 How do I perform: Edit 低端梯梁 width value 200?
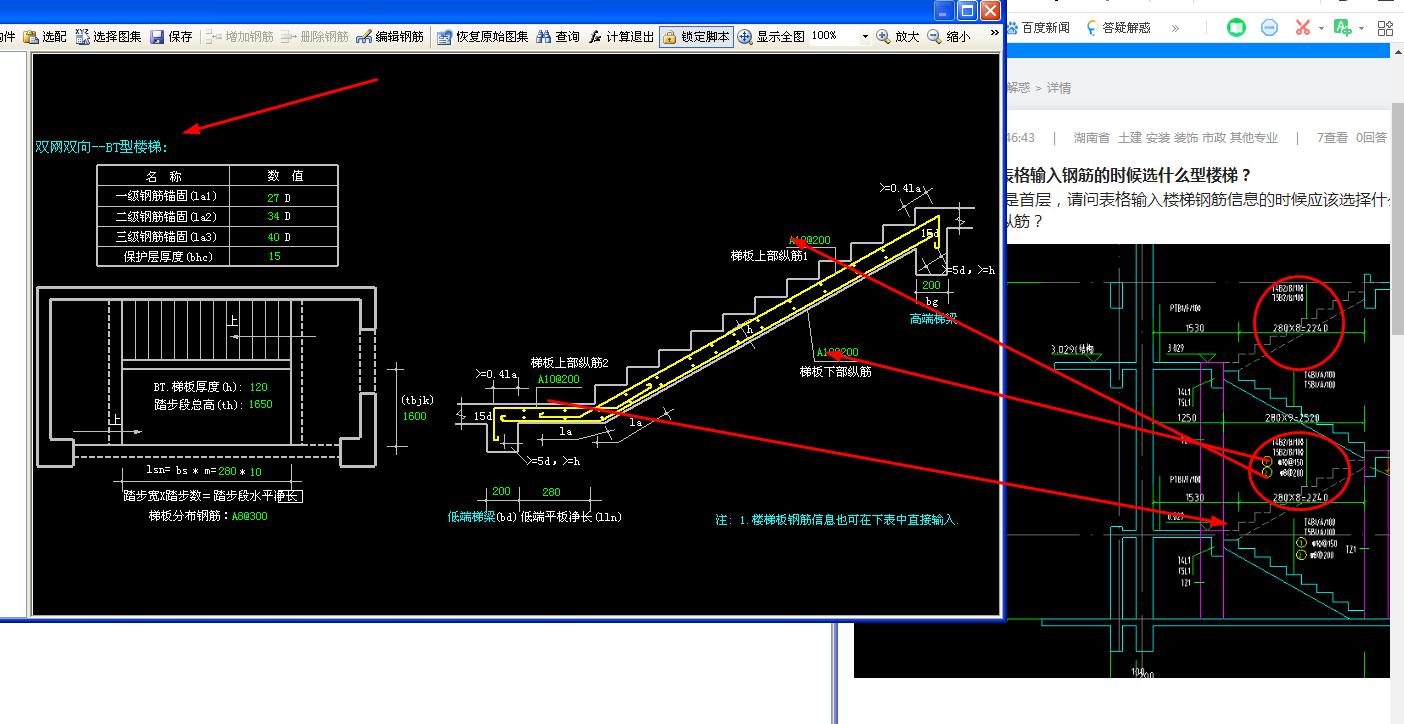coord(501,492)
